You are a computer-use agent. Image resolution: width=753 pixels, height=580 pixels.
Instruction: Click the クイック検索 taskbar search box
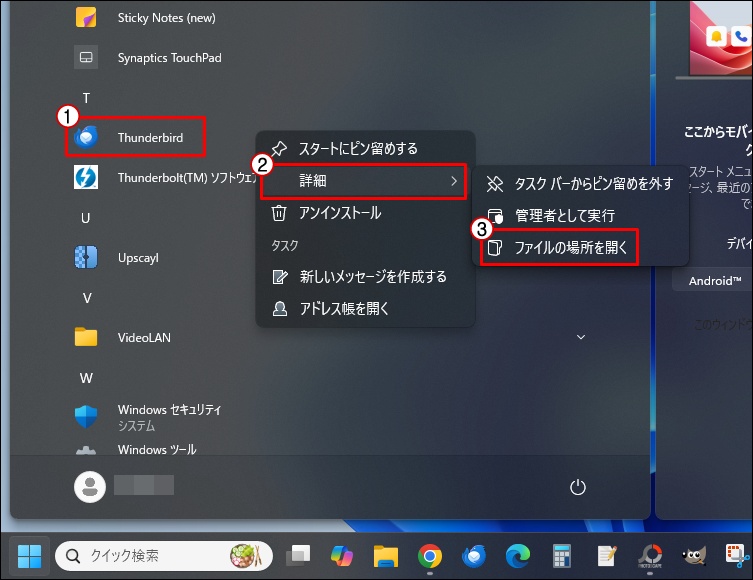(164, 556)
